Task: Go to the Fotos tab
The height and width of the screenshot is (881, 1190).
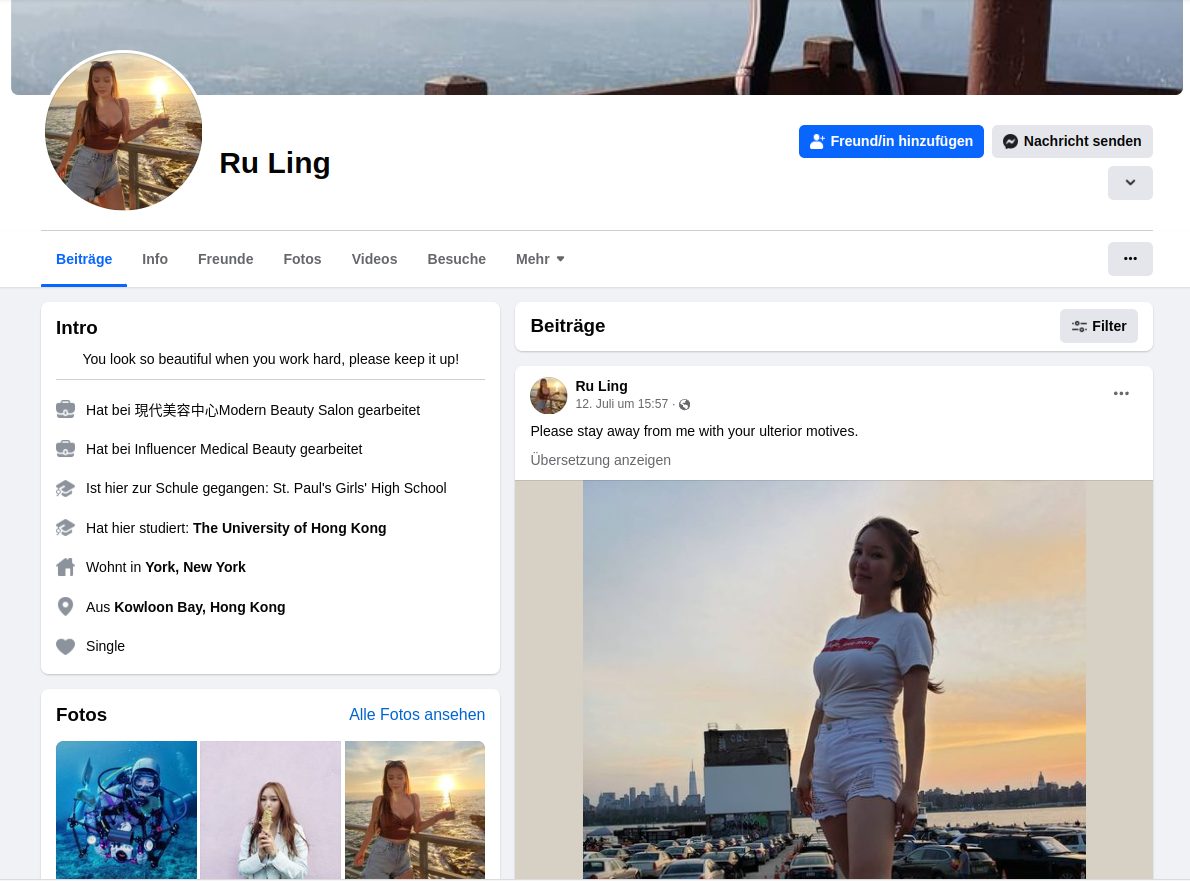Action: pos(302,260)
